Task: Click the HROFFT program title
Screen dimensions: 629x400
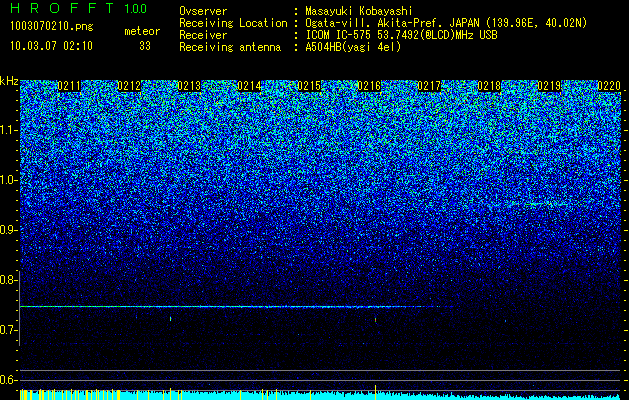Action: (x=62, y=8)
